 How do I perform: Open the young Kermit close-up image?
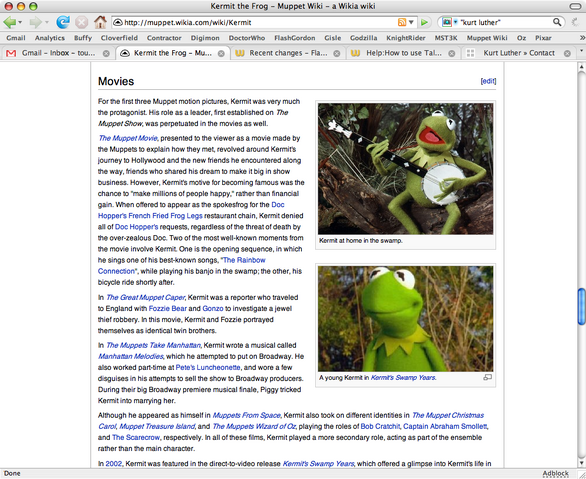tap(405, 319)
